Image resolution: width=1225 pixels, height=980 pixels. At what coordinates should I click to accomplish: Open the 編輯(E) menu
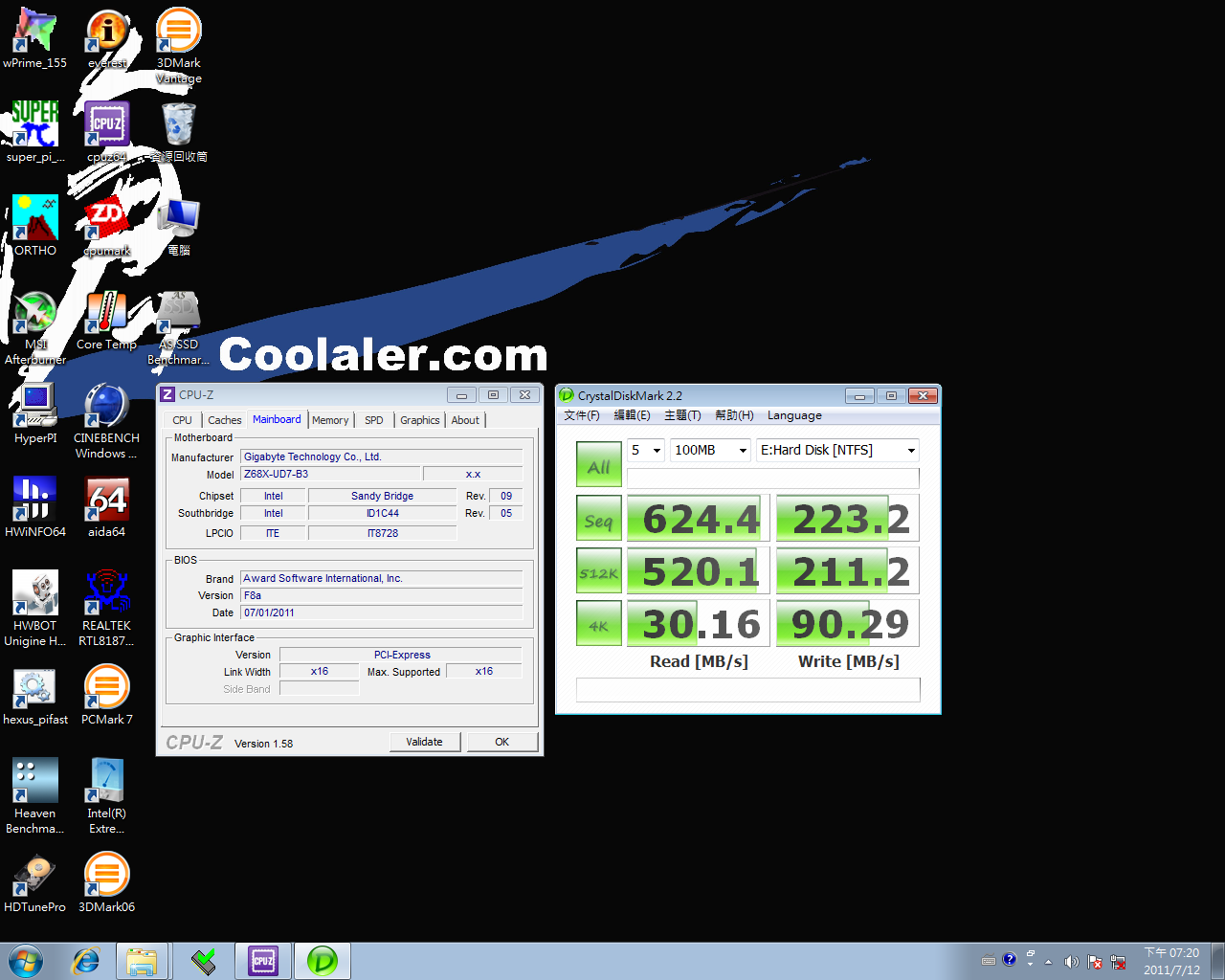(632, 415)
